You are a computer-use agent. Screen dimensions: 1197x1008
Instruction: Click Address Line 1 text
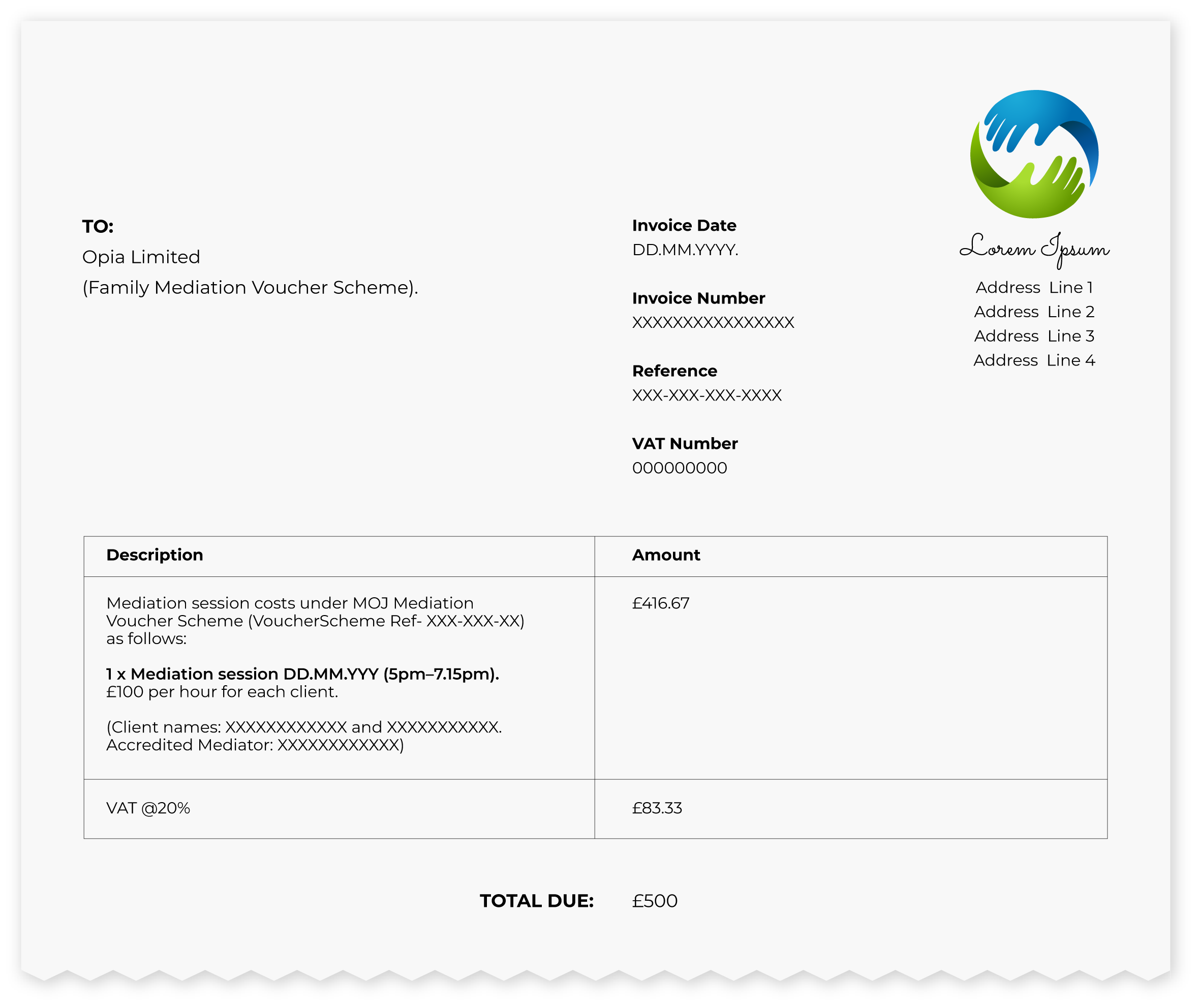[1034, 288]
